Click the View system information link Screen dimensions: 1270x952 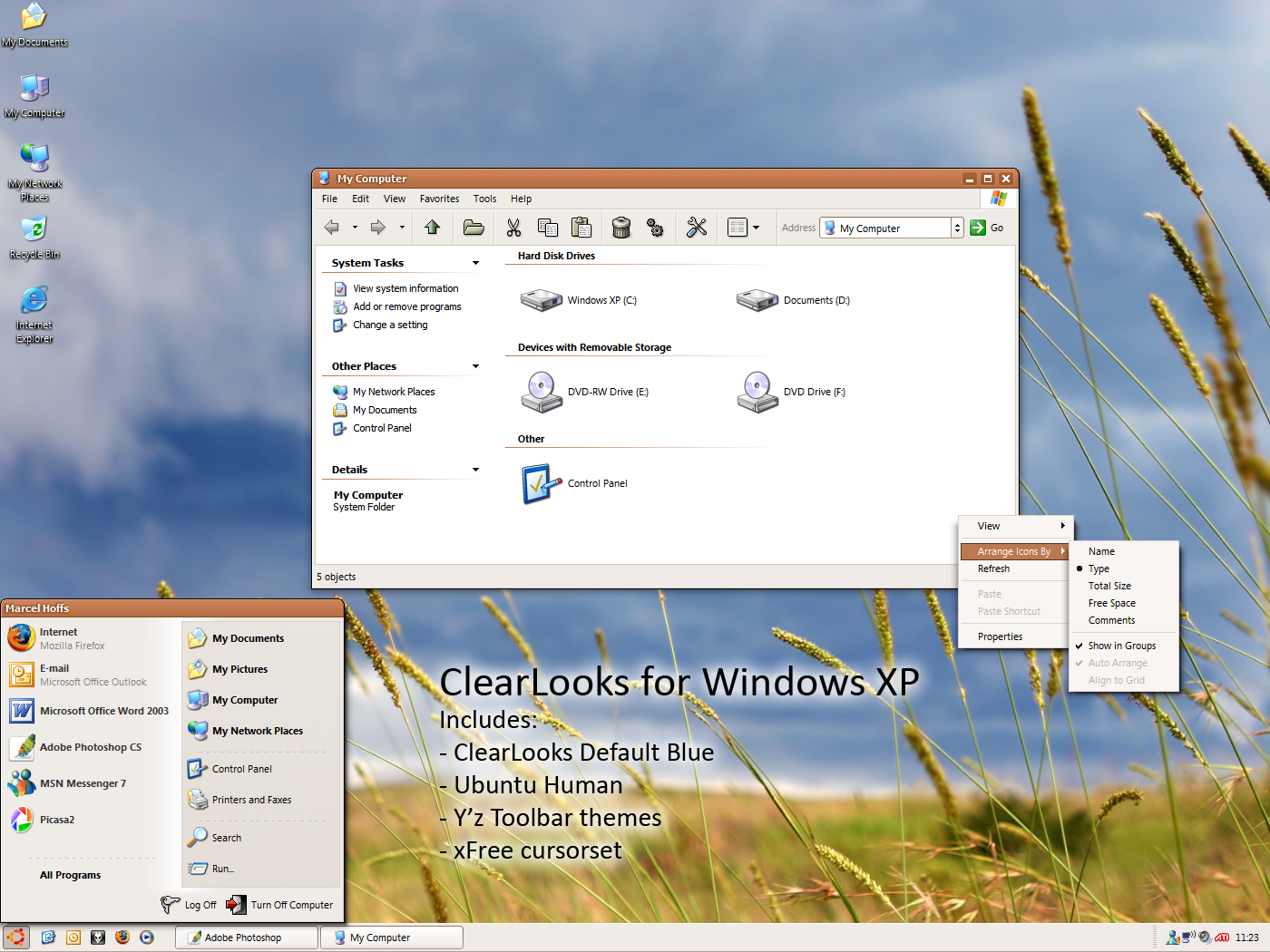(x=405, y=287)
